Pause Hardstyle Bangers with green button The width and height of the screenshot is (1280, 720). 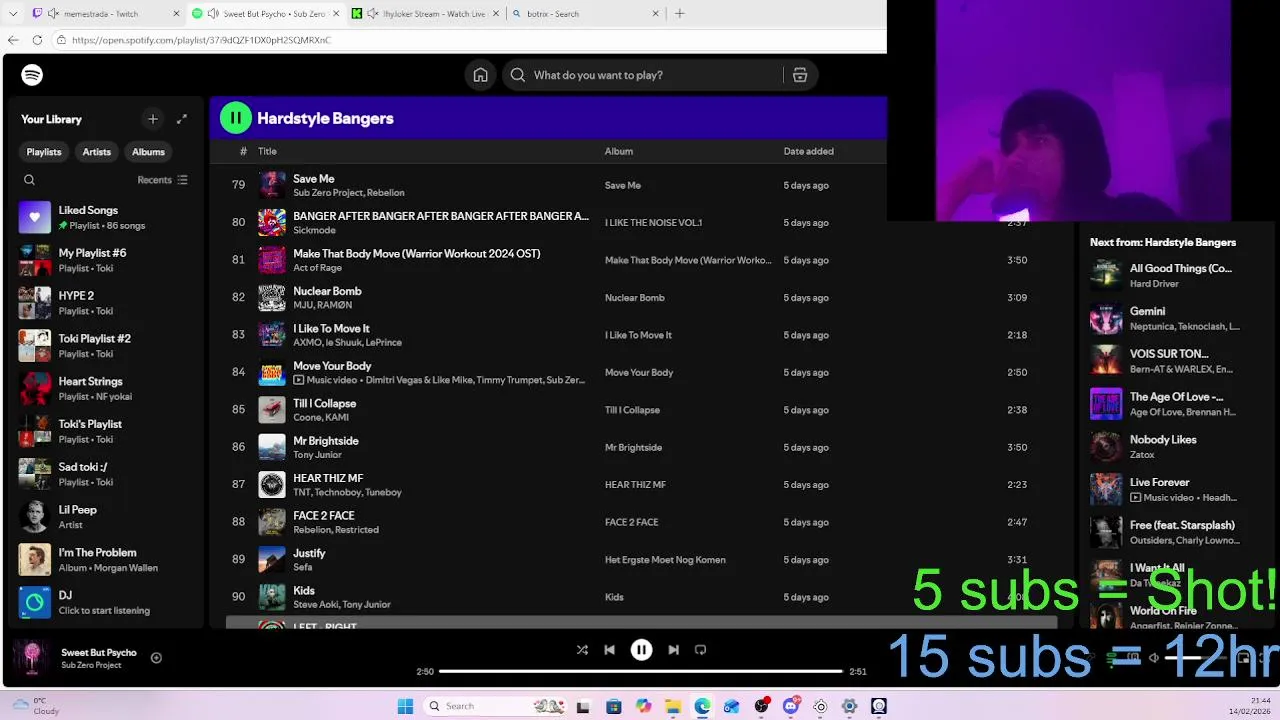pos(236,118)
